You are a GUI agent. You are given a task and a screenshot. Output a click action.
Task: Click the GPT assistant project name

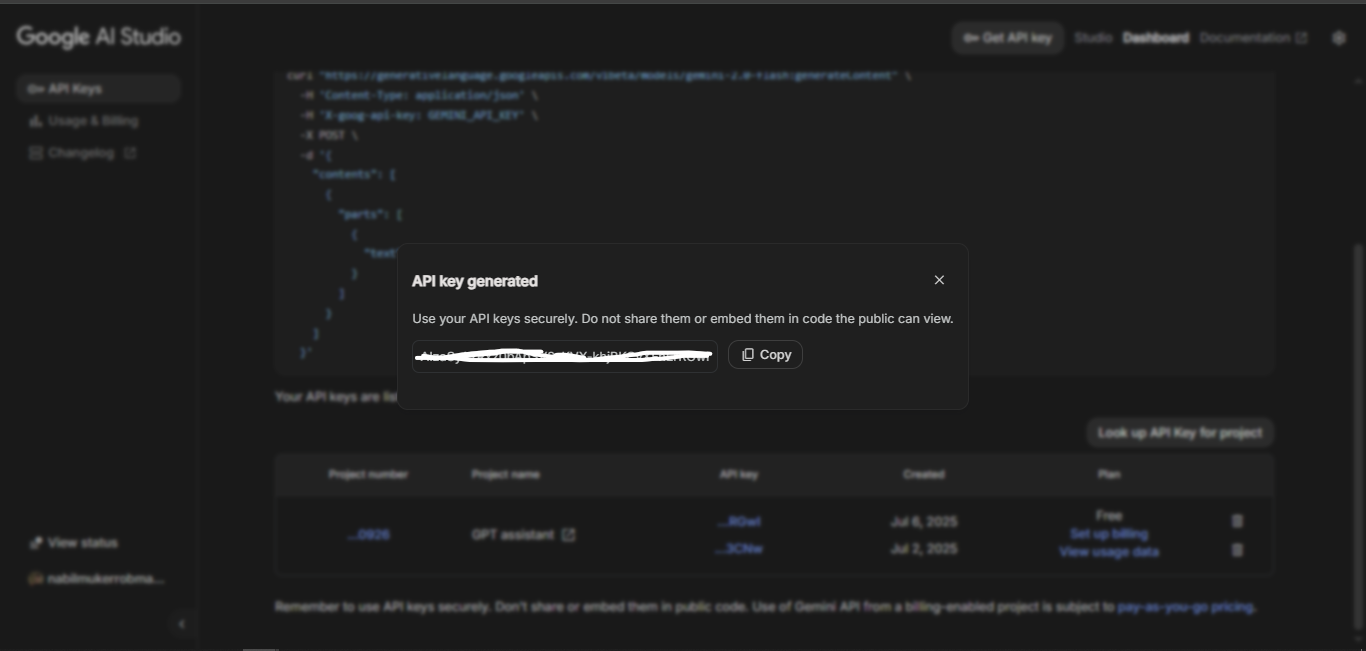(x=513, y=535)
